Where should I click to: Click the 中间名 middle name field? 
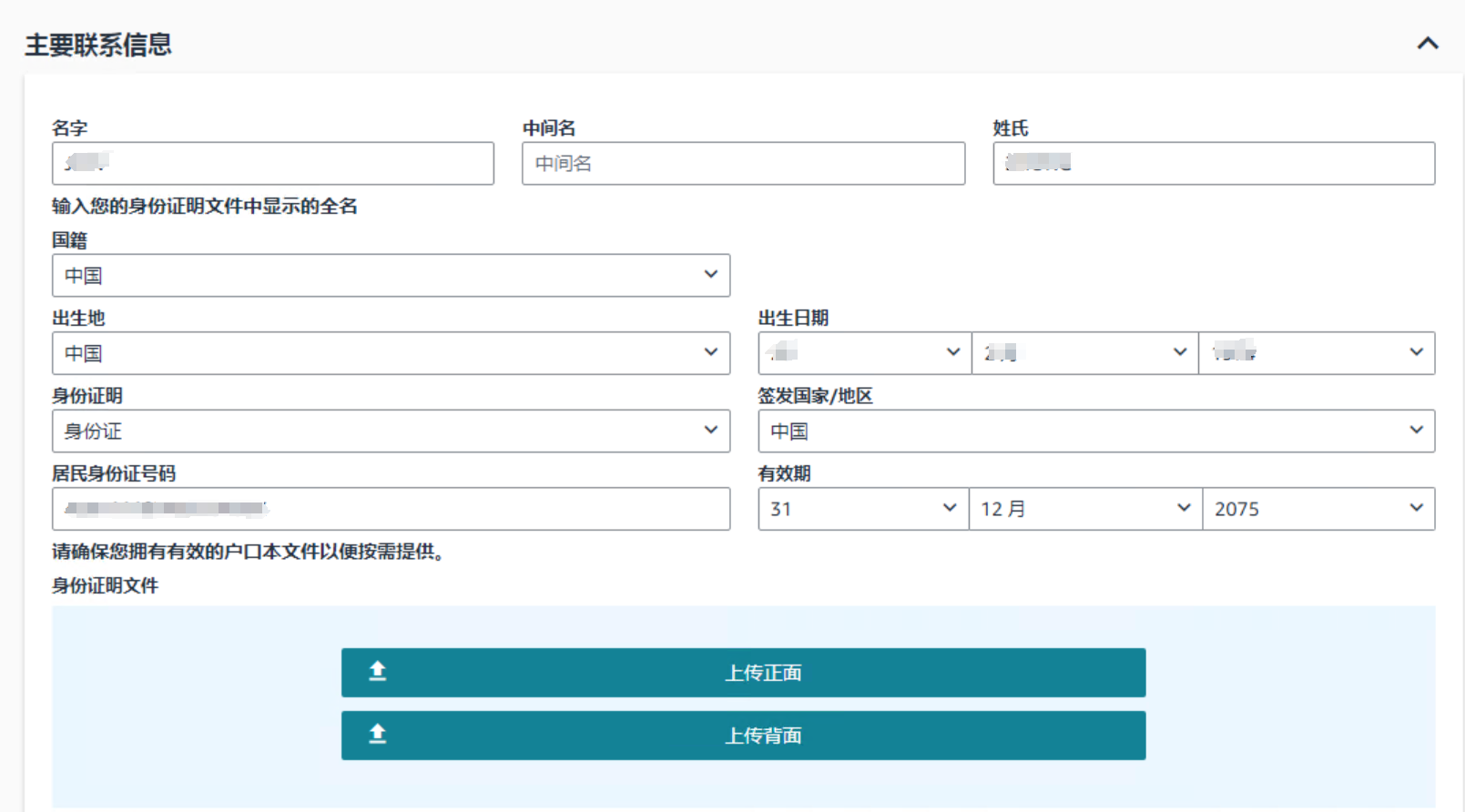(x=742, y=164)
